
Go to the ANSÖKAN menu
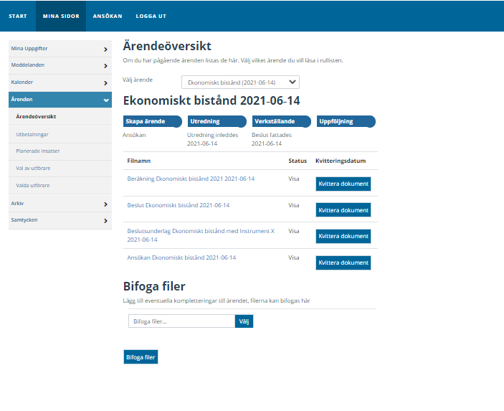[107, 16]
